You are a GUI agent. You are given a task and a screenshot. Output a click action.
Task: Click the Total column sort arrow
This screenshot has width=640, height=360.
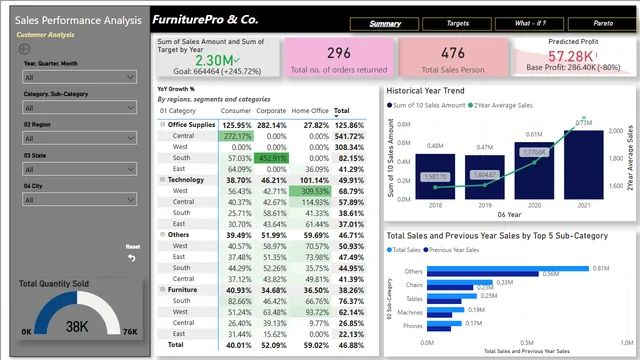pos(336,116)
